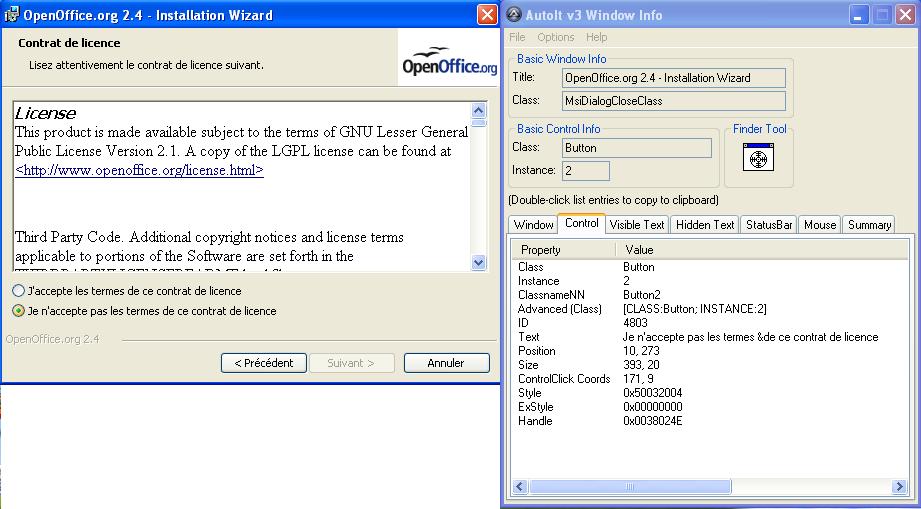The image size is (921, 509).
Task: Switch to the Visible Text tab
Action: pos(637,225)
